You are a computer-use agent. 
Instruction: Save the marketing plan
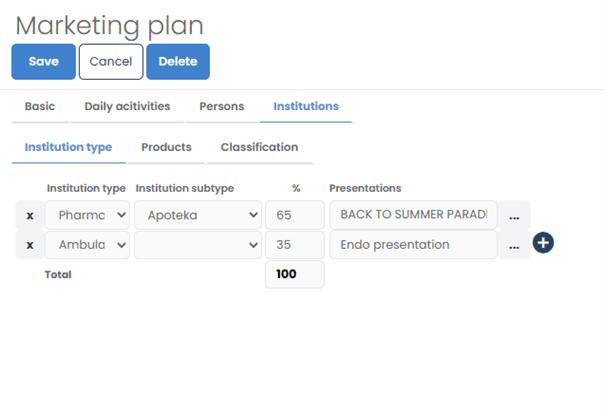coord(43,61)
